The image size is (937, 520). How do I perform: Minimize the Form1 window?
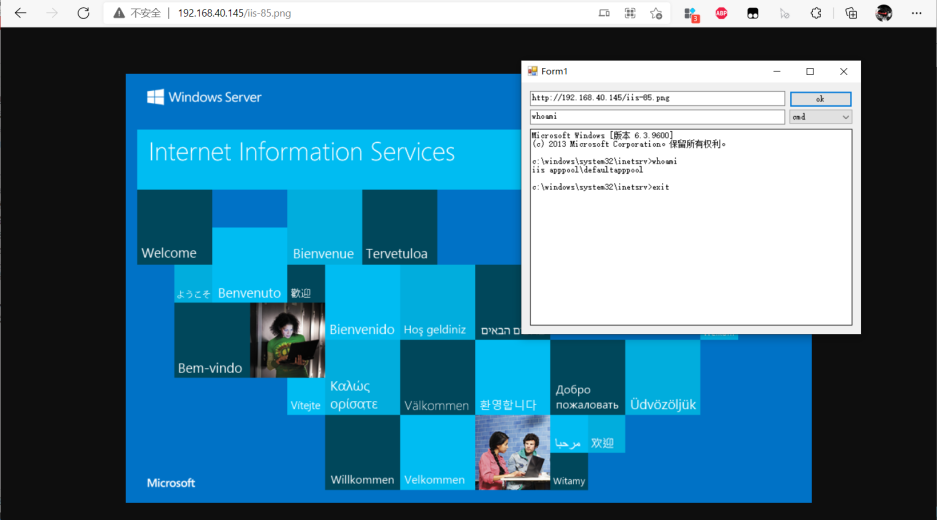(x=777, y=71)
